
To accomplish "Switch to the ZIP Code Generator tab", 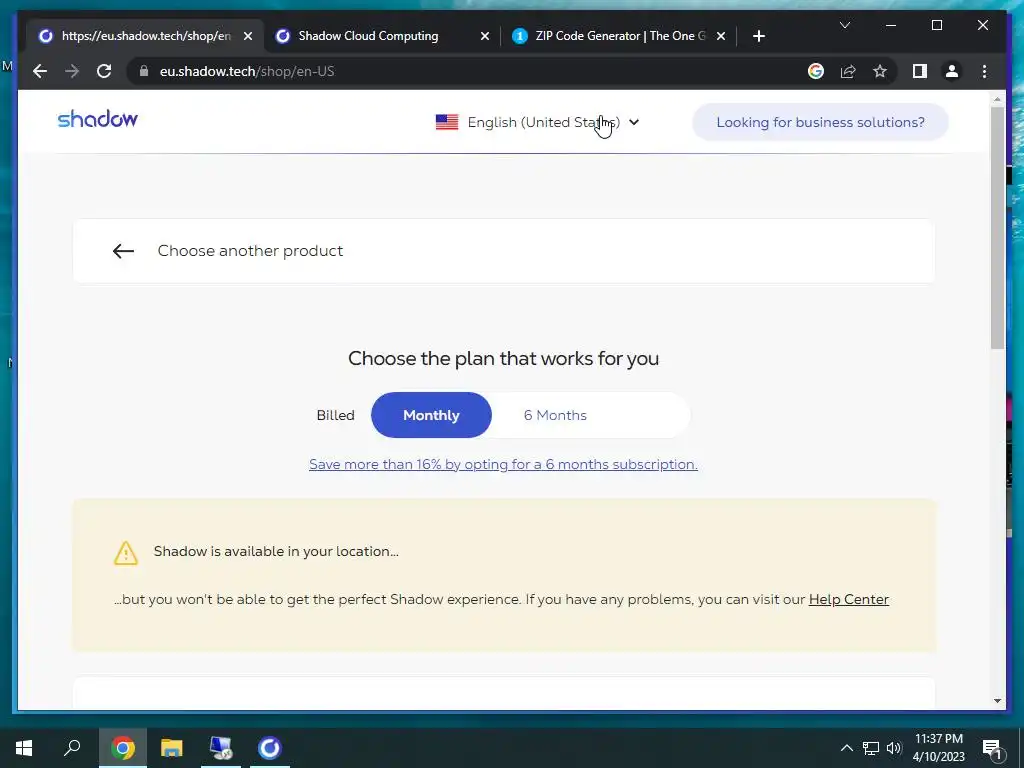I will click(611, 36).
